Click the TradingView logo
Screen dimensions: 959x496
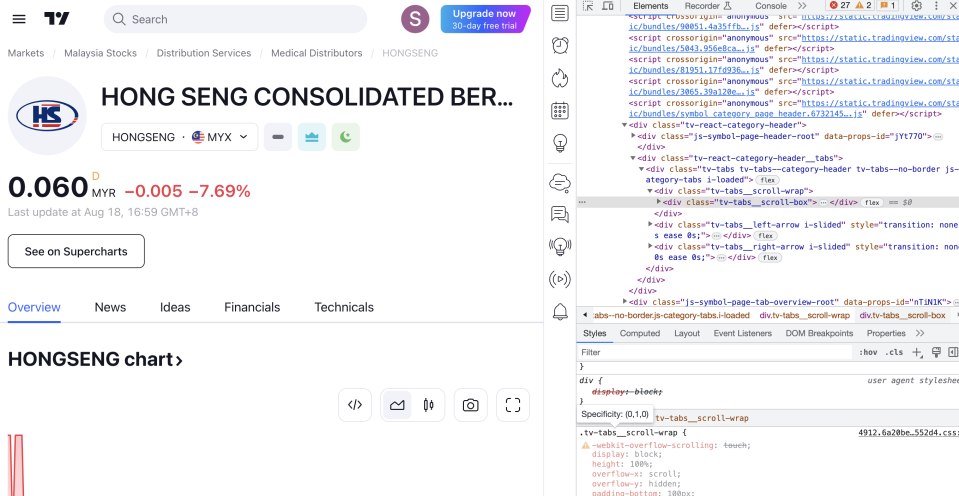click(x=57, y=19)
